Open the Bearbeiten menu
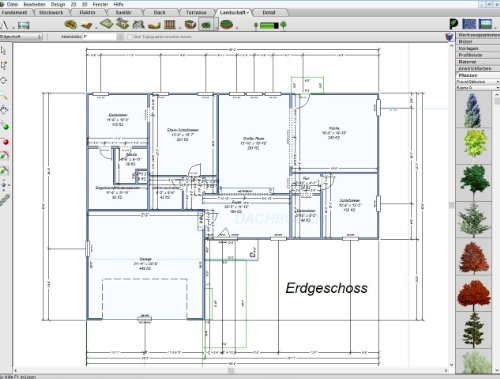 [x=34, y=4]
